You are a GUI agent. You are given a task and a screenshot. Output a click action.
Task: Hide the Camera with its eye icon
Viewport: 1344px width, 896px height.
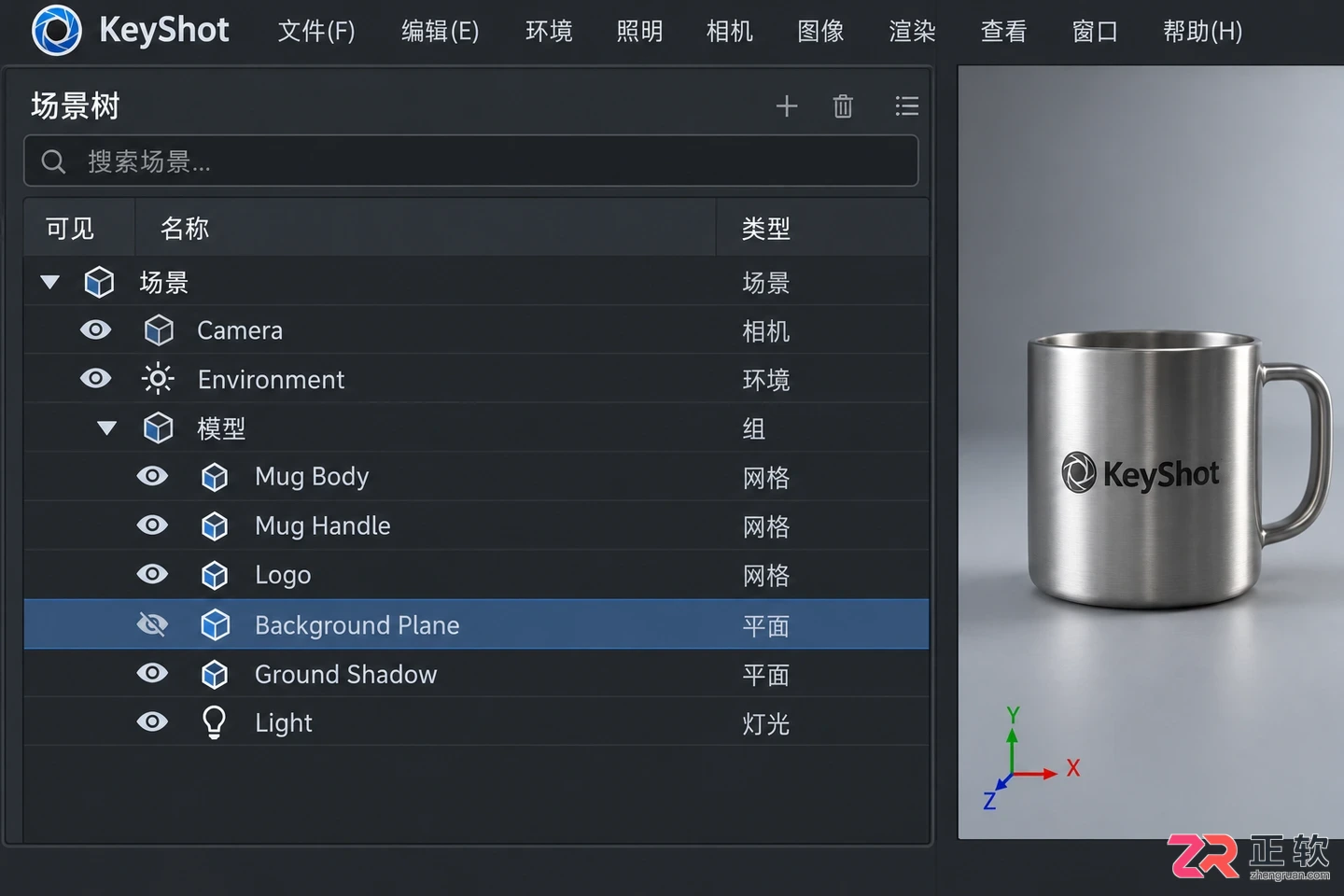(95, 329)
